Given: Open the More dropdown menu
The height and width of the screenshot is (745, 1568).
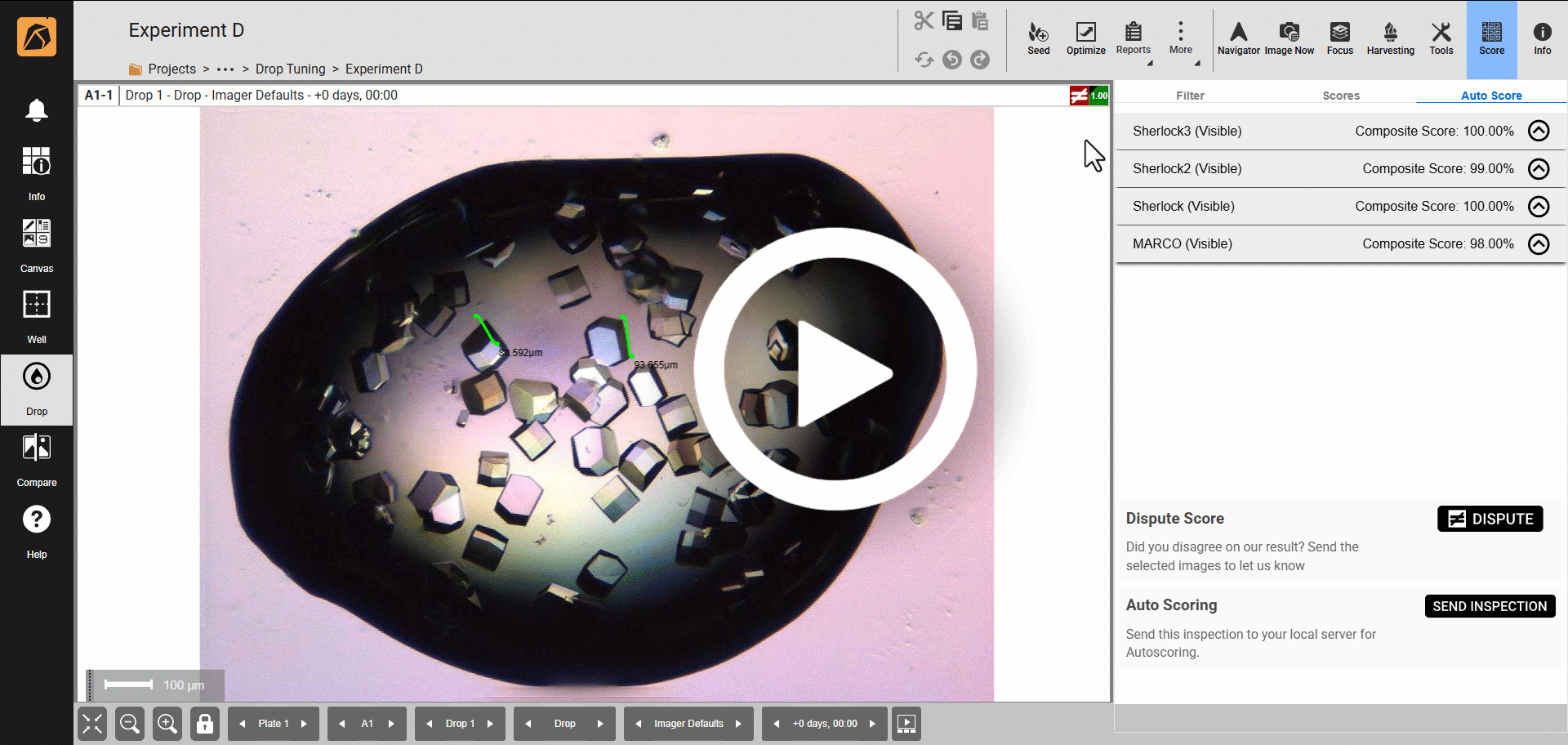Looking at the screenshot, I should pos(1180,38).
